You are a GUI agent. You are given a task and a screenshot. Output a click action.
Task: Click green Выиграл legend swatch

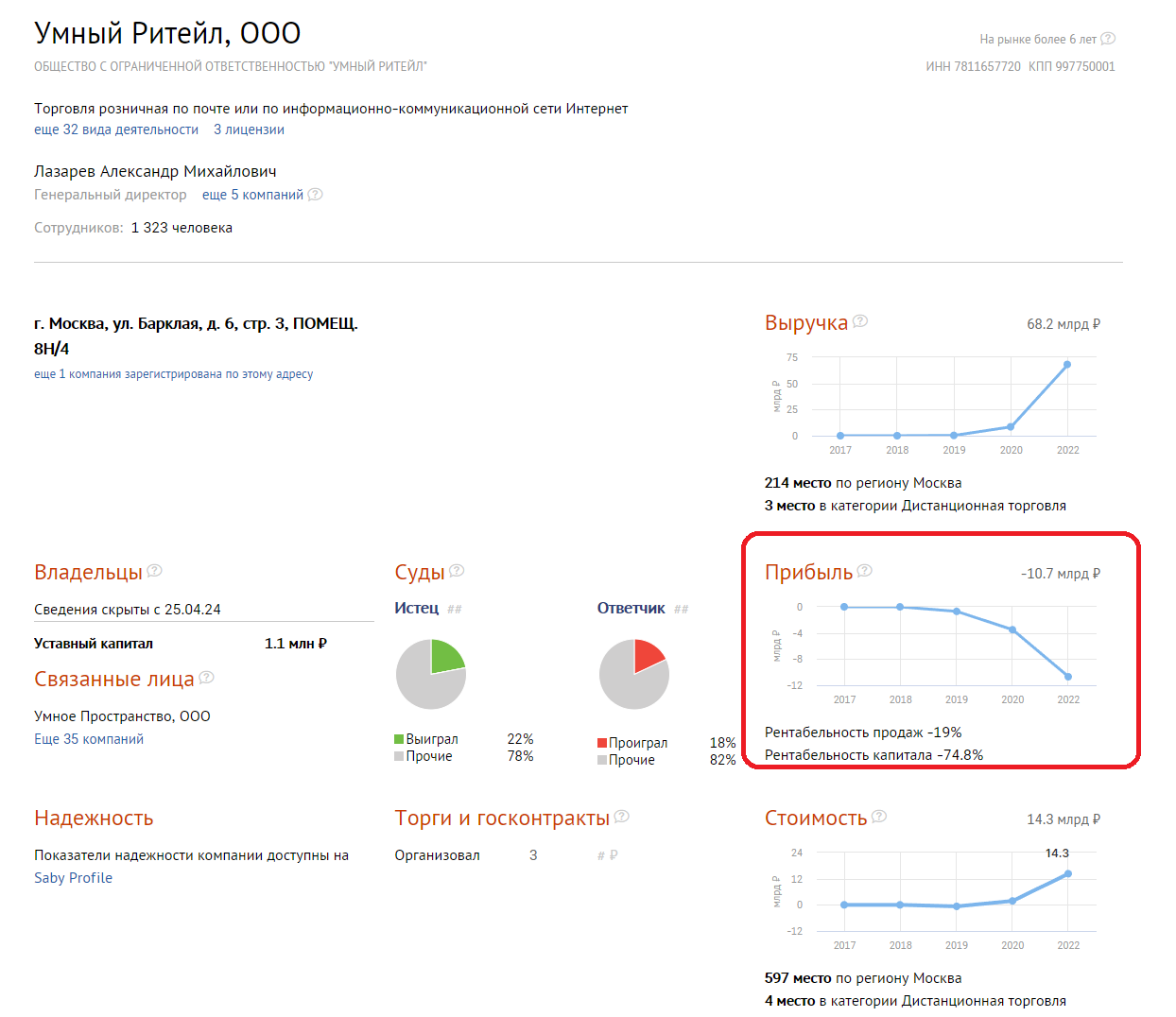point(399,739)
